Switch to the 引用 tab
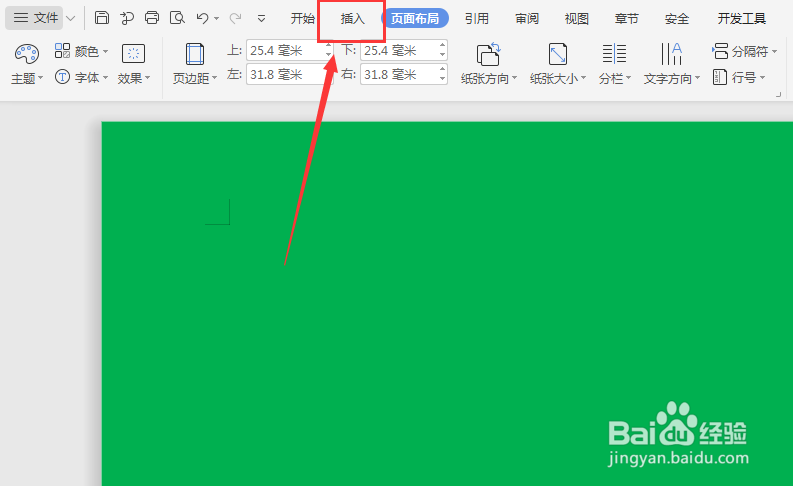Screen dimensions: 793x486 click(476, 19)
